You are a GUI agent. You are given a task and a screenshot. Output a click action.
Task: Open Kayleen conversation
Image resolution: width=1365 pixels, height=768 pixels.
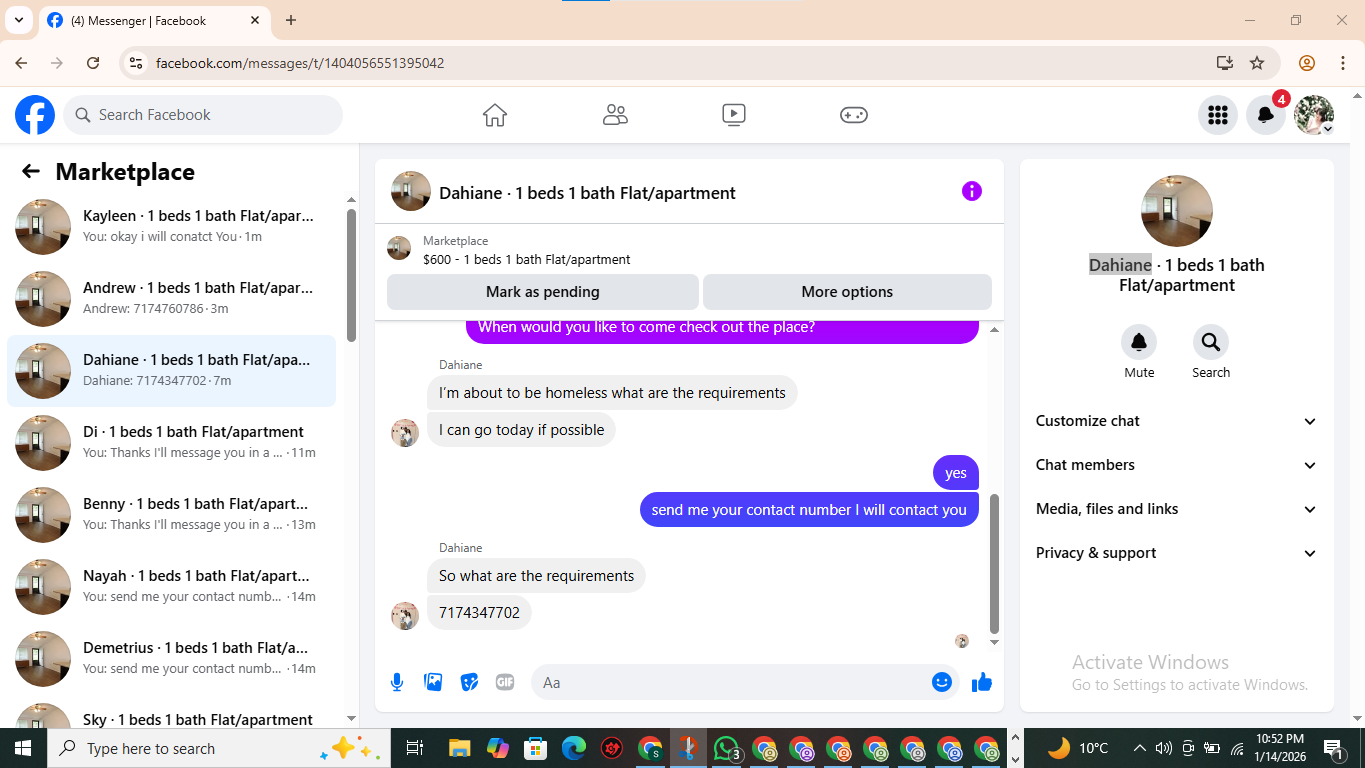tap(171, 226)
